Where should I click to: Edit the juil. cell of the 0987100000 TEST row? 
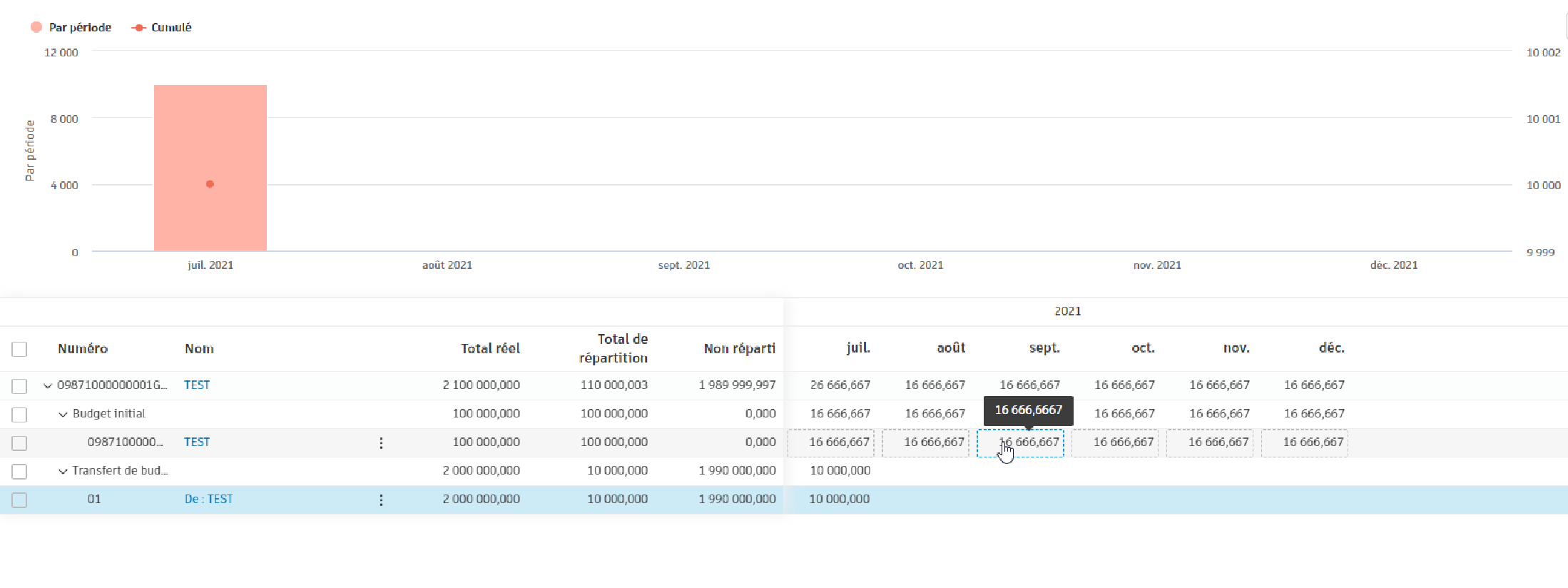(830, 443)
